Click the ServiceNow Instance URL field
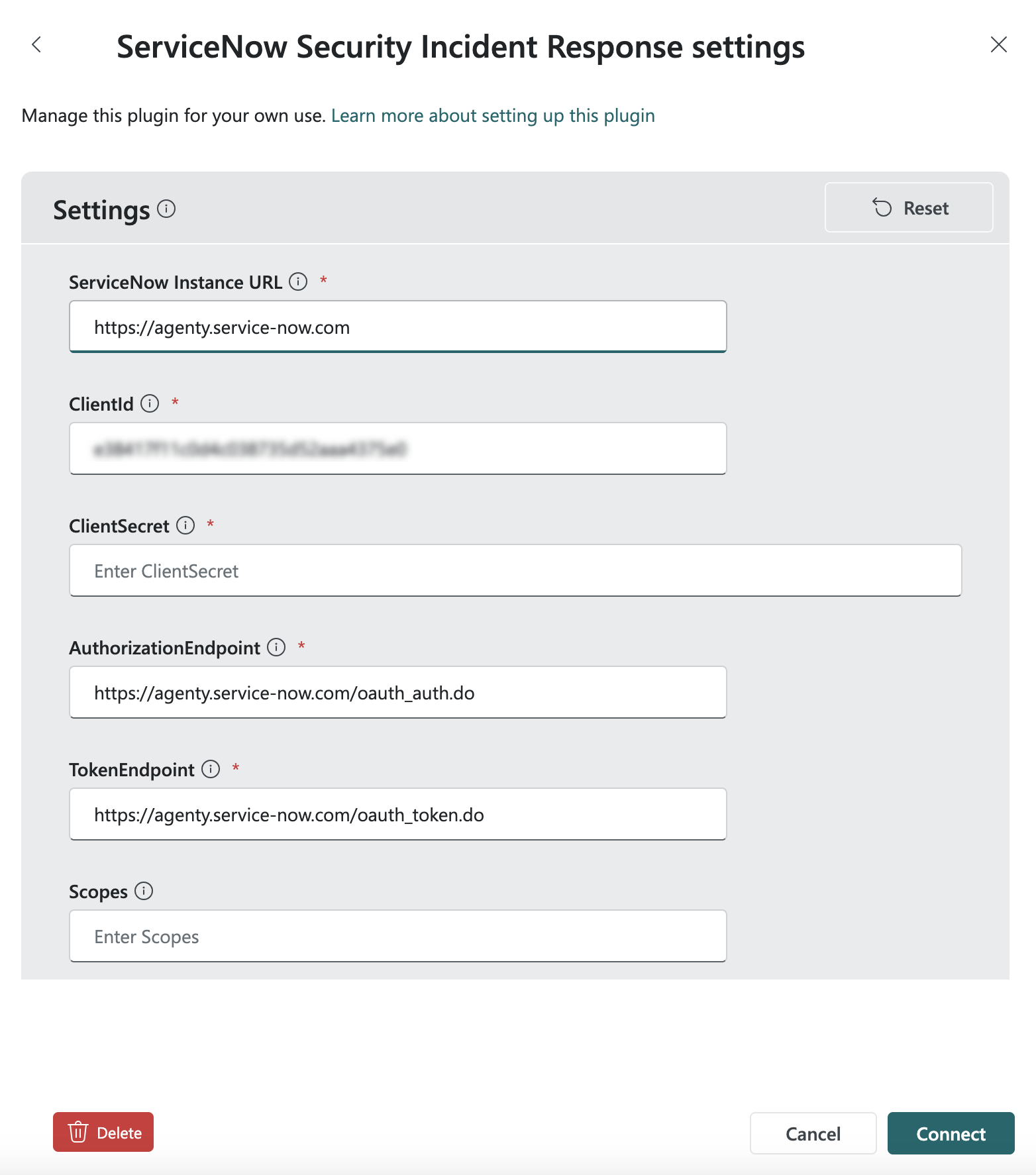The image size is (1036, 1175). [x=397, y=327]
